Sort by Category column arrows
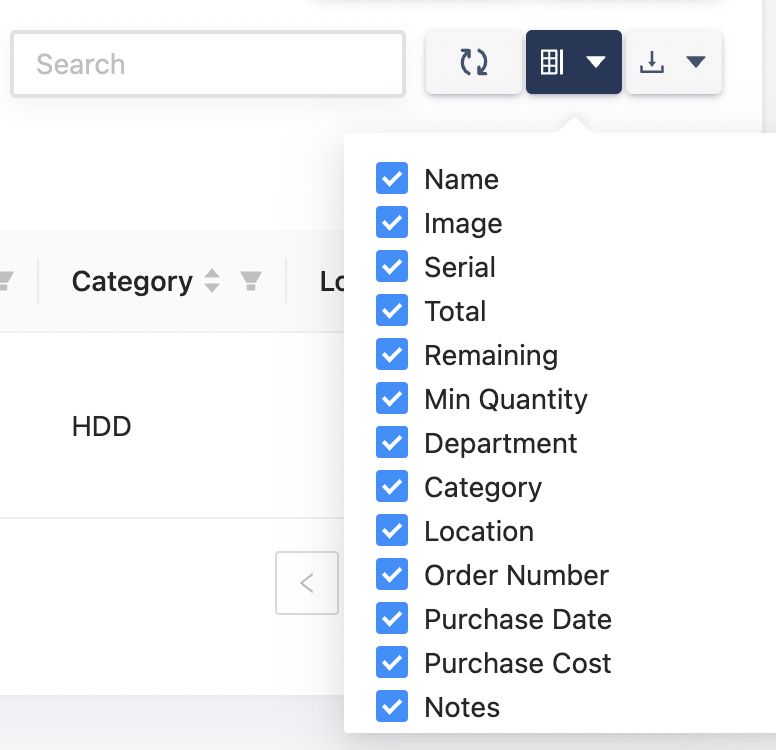 [x=212, y=282]
